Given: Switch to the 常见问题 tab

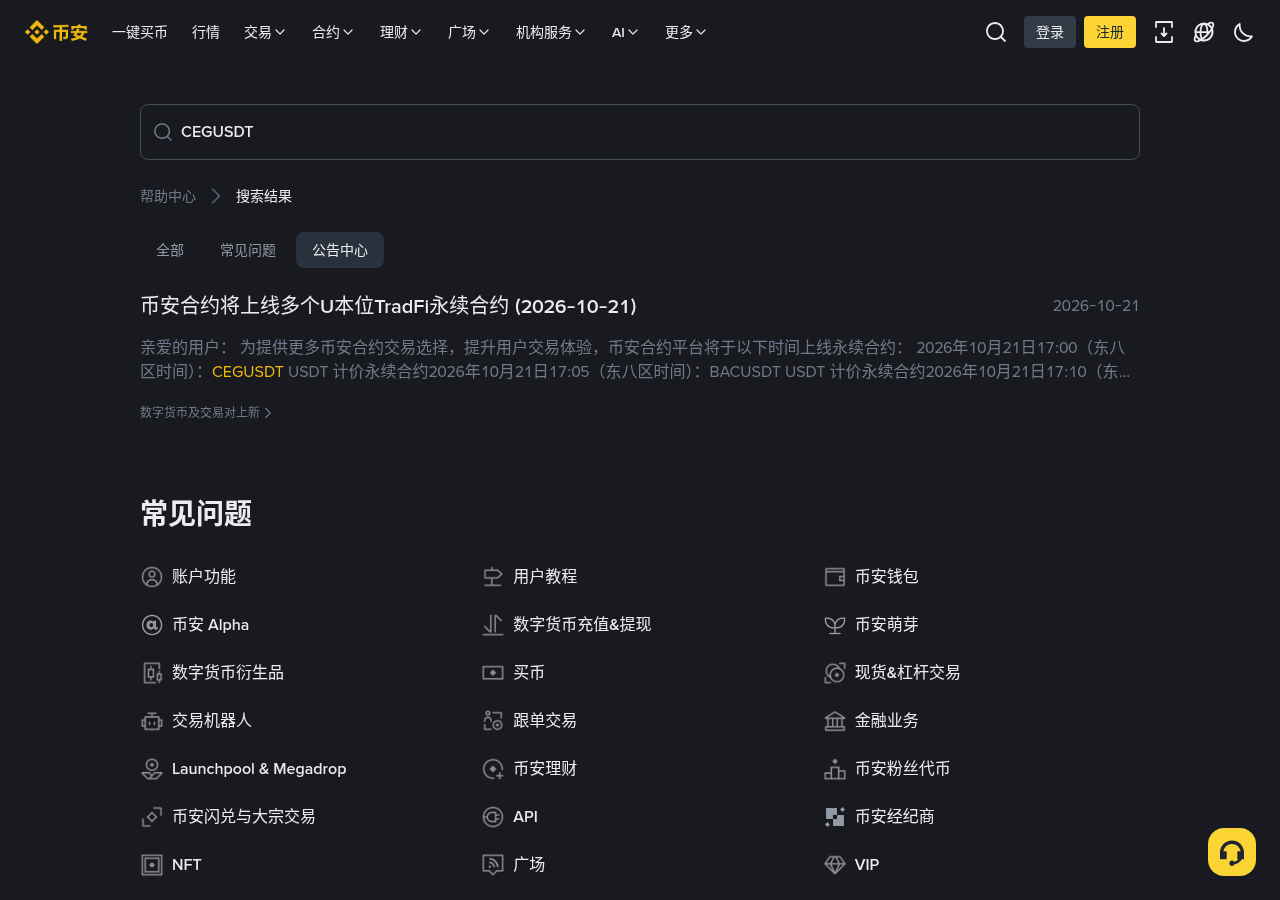Looking at the screenshot, I should pos(248,250).
